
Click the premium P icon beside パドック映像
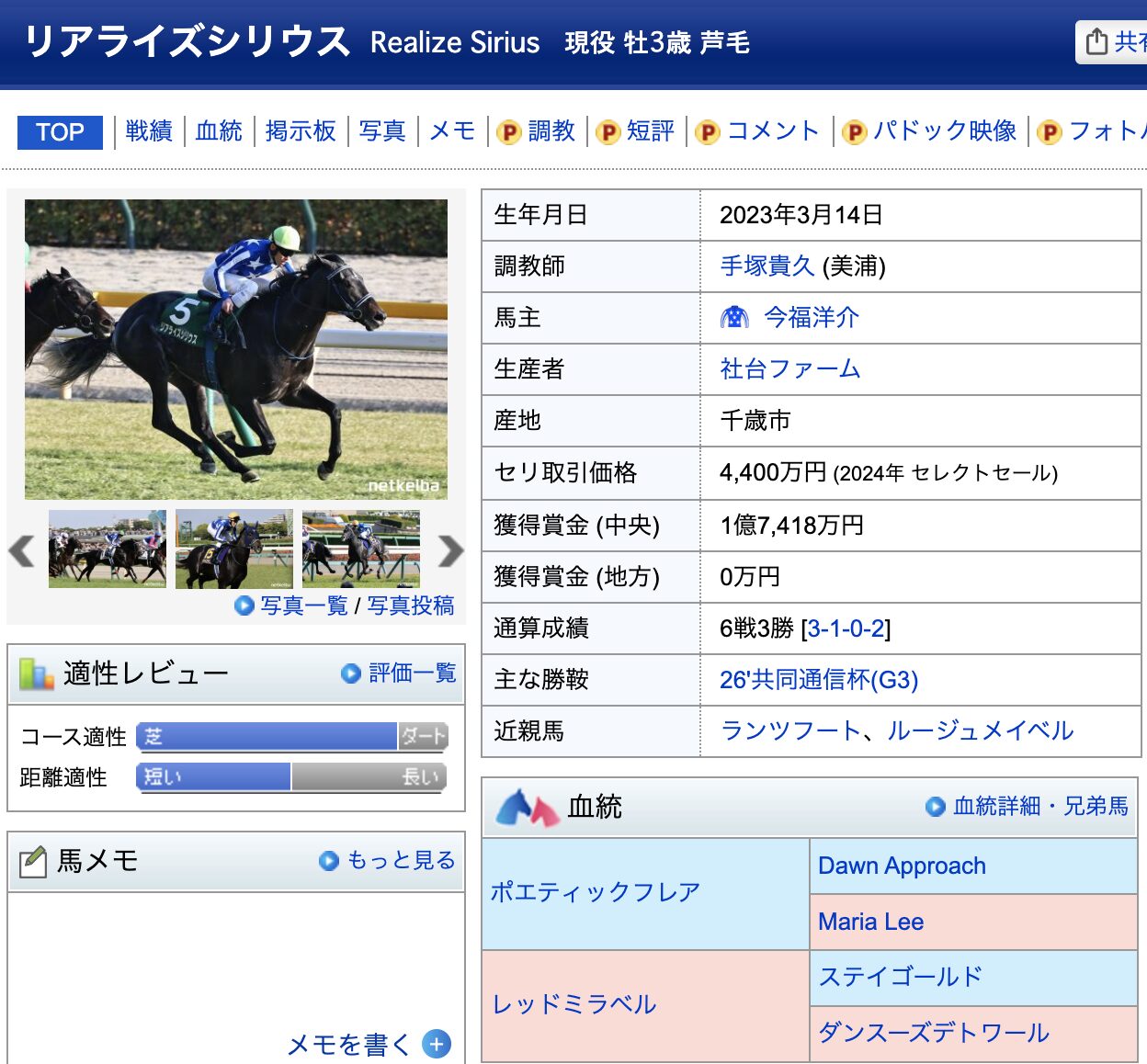click(855, 132)
